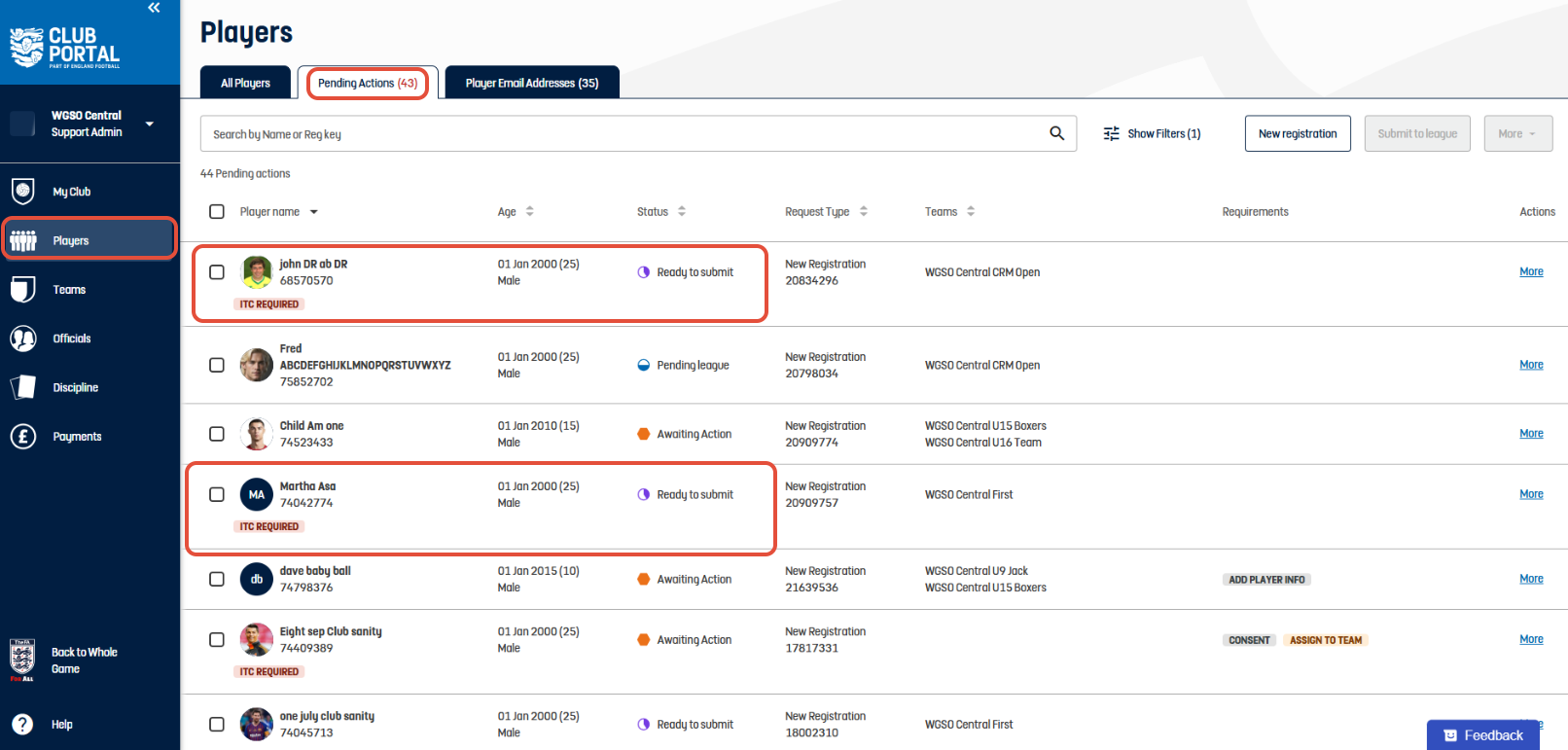Click Martha Asa MA initials avatar
The width and height of the screenshot is (1568, 750).
pos(257,494)
